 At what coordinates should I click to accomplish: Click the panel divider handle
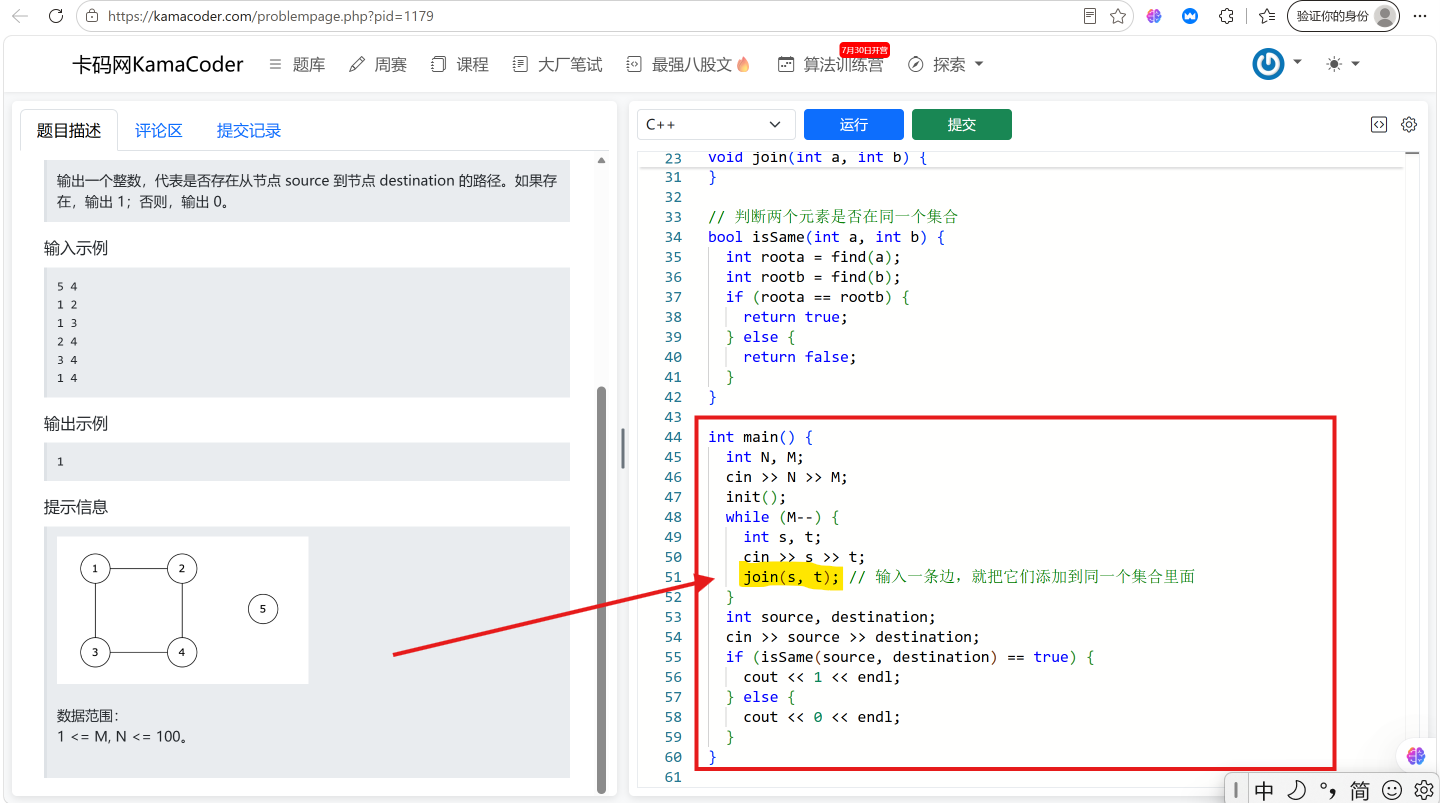623,449
